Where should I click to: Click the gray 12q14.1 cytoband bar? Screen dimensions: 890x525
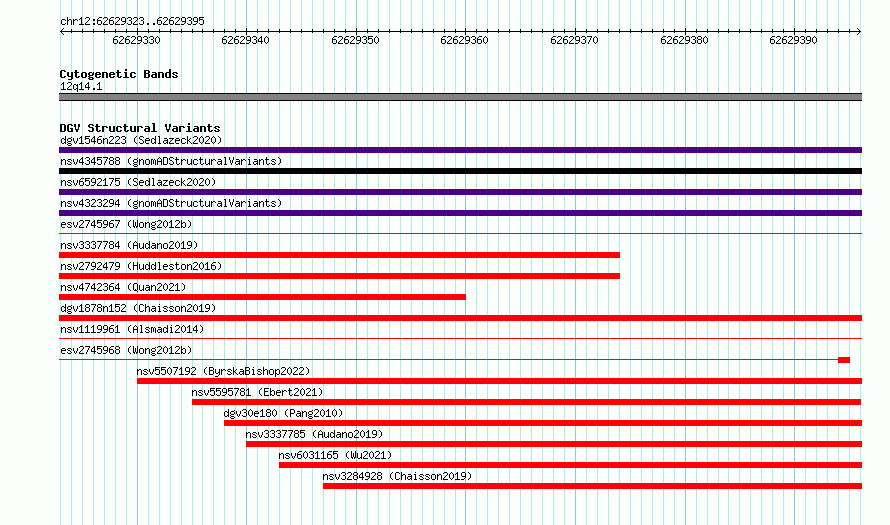click(x=460, y=97)
